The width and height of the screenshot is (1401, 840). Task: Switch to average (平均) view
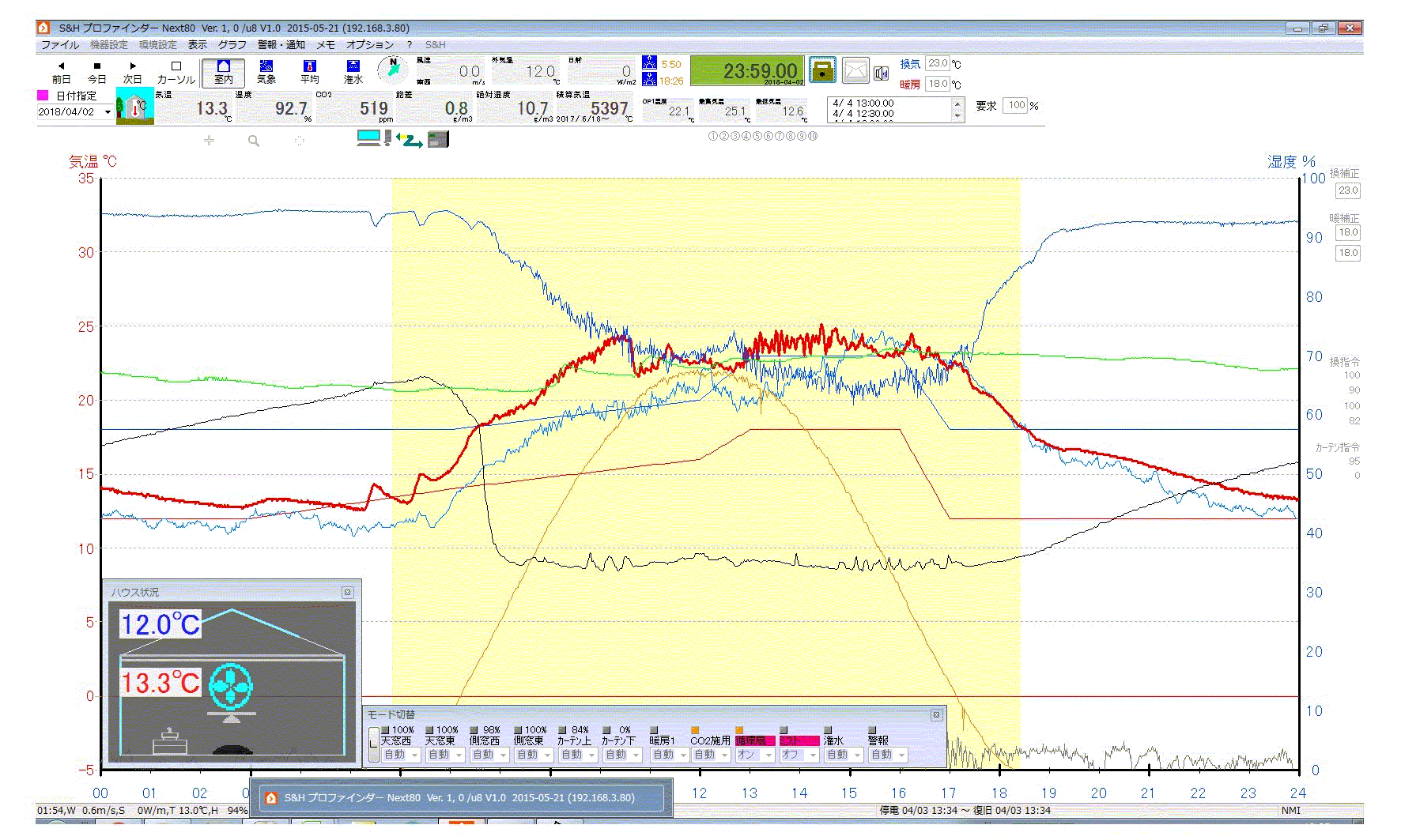(310, 73)
